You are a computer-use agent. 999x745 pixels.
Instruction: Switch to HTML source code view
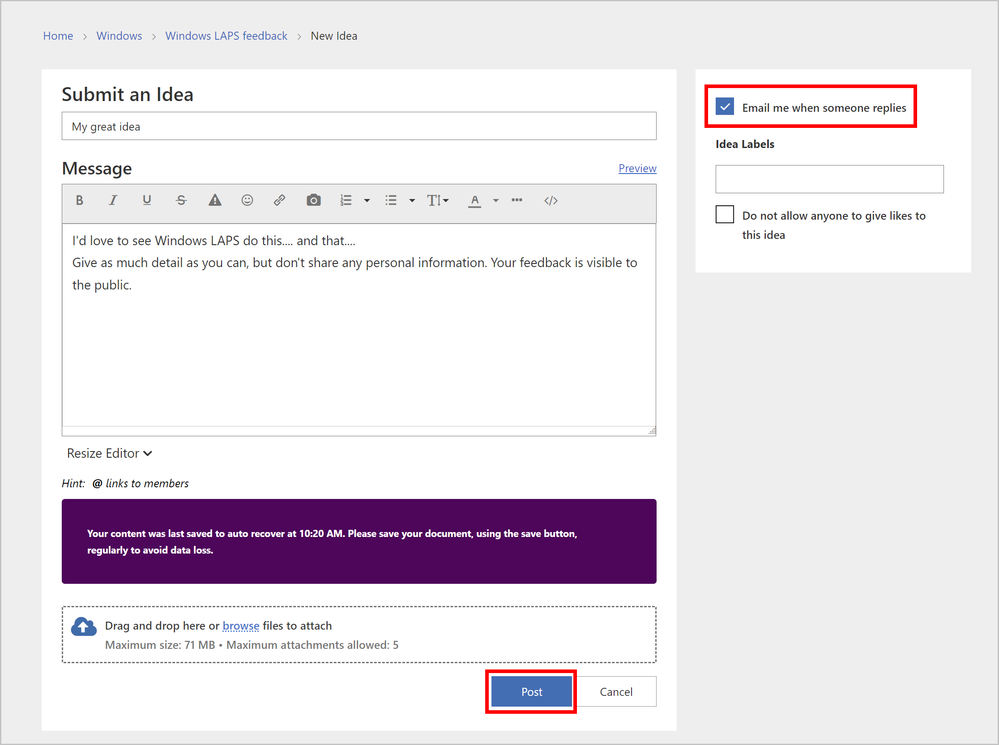(x=551, y=201)
